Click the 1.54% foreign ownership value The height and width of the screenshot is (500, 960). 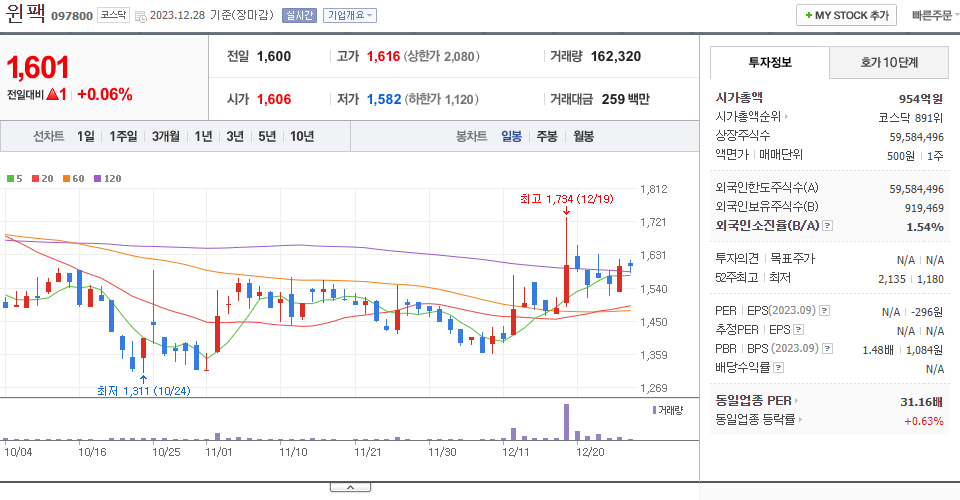pos(925,227)
